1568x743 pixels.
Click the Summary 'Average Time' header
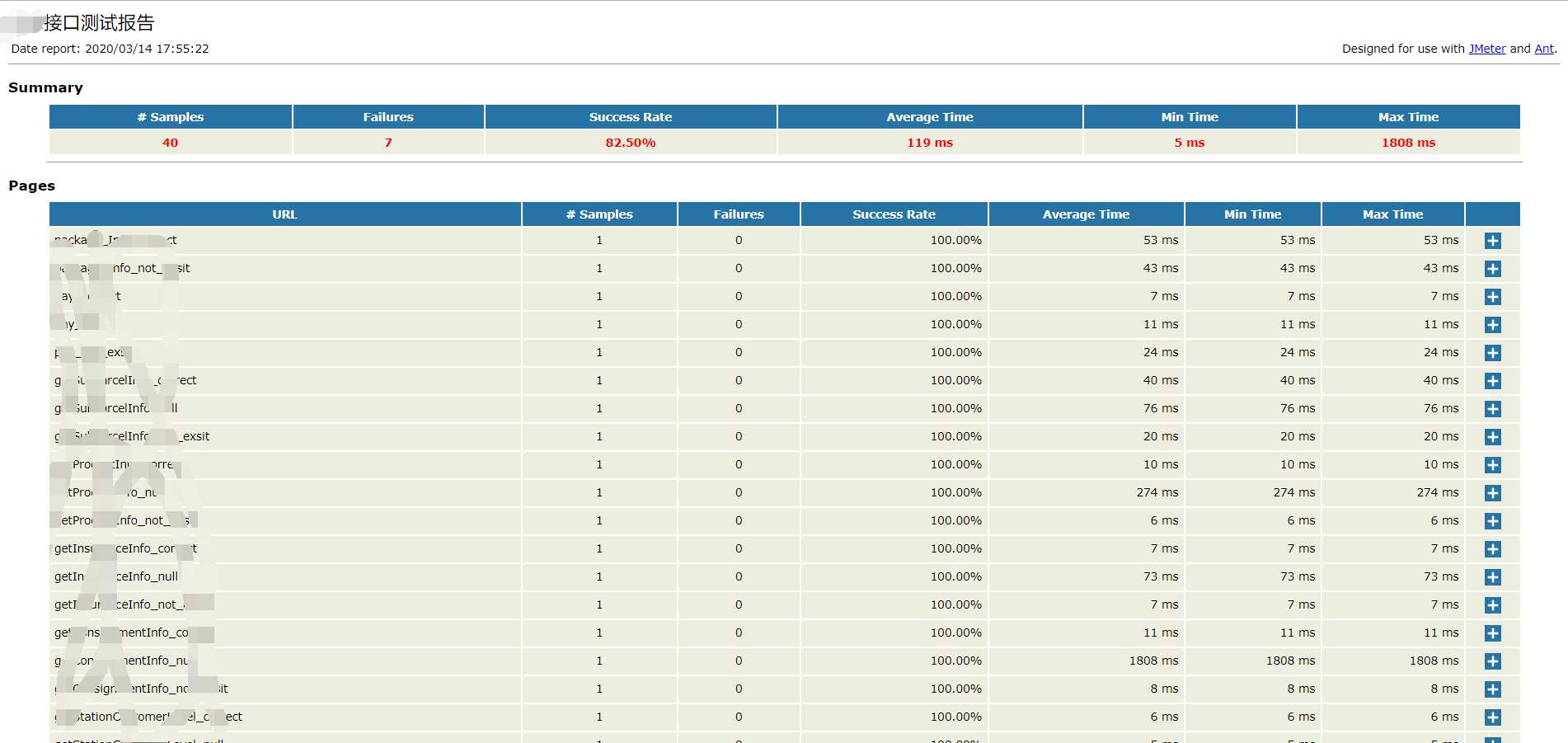(930, 117)
